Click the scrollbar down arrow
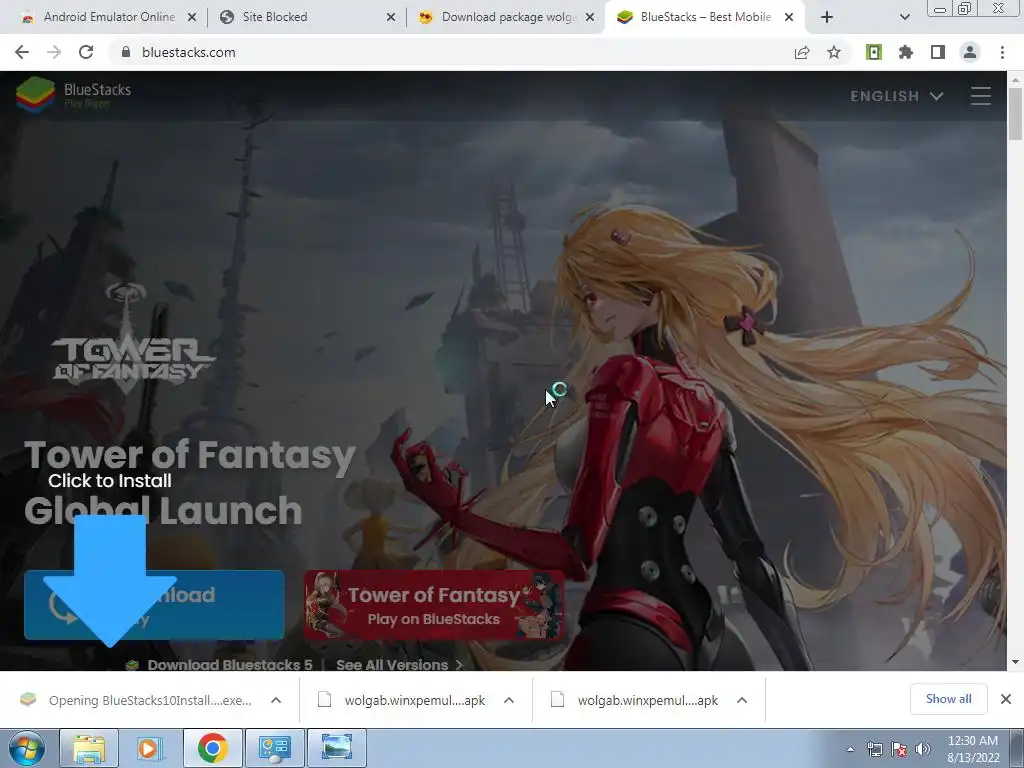Viewport: 1024px width, 768px height. point(1015,662)
